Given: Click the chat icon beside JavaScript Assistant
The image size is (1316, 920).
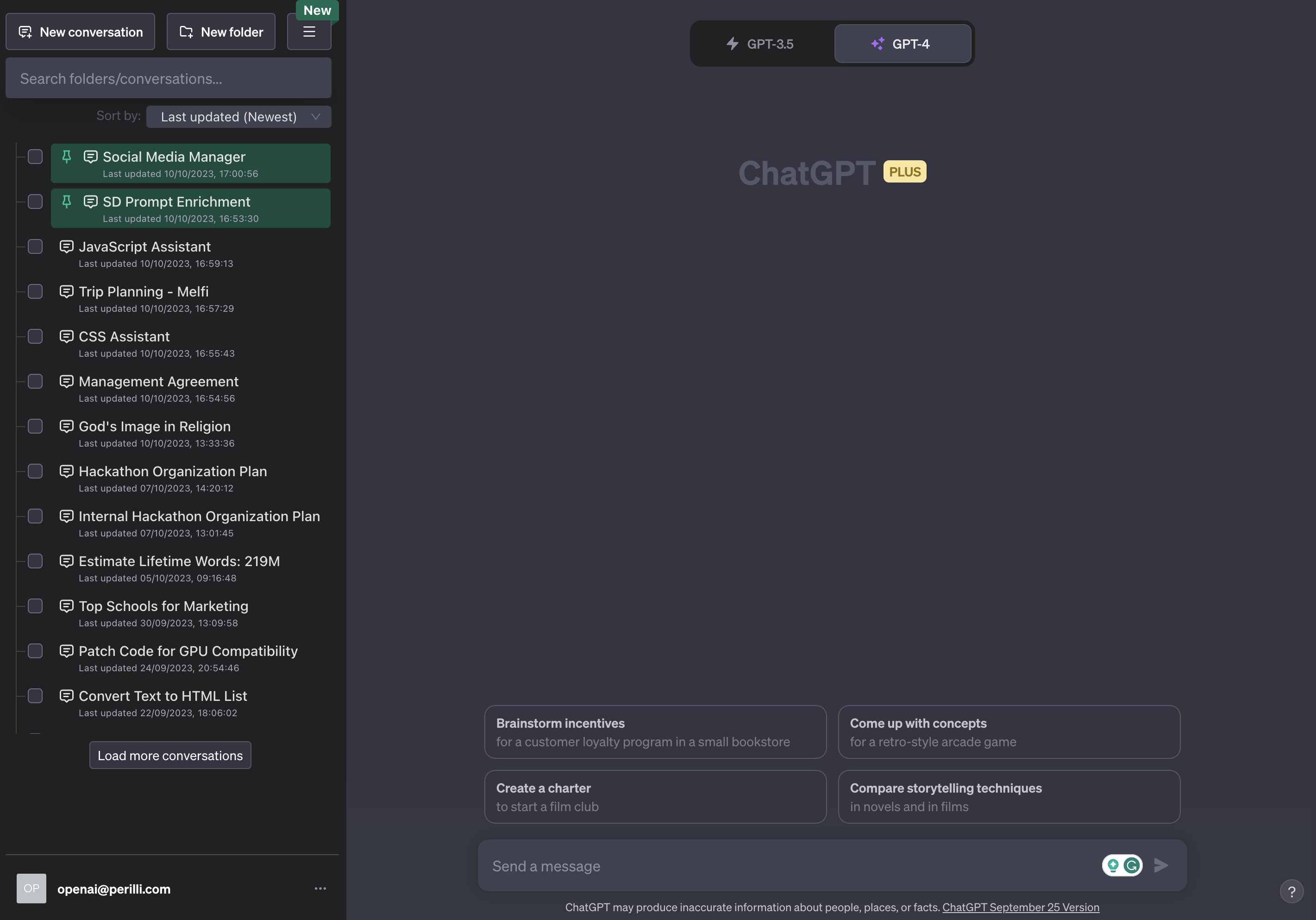Looking at the screenshot, I should click(67, 246).
